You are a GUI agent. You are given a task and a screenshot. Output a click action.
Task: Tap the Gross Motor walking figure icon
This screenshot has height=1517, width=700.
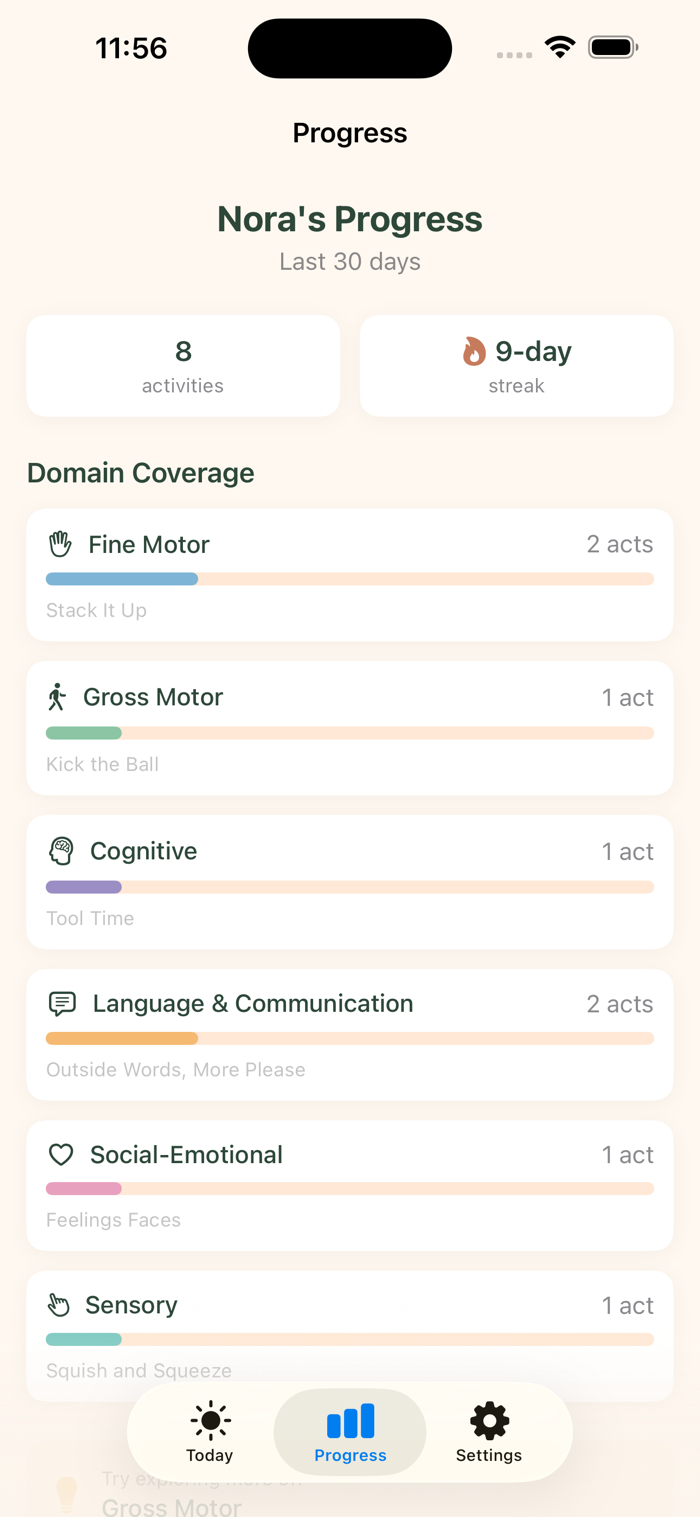click(57, 697)
